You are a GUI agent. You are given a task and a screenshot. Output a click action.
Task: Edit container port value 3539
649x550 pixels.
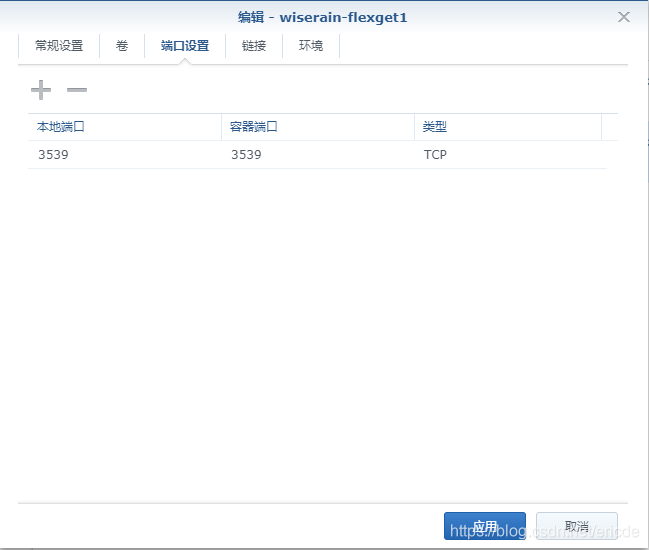(318, 154)
